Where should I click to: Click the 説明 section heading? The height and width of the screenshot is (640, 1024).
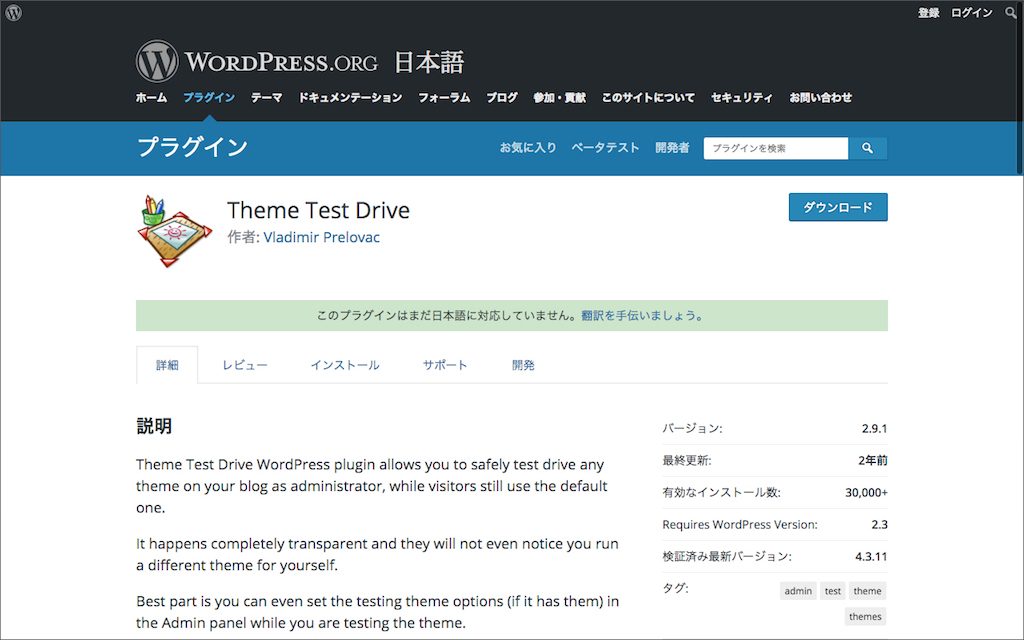(x=154, y=426)
